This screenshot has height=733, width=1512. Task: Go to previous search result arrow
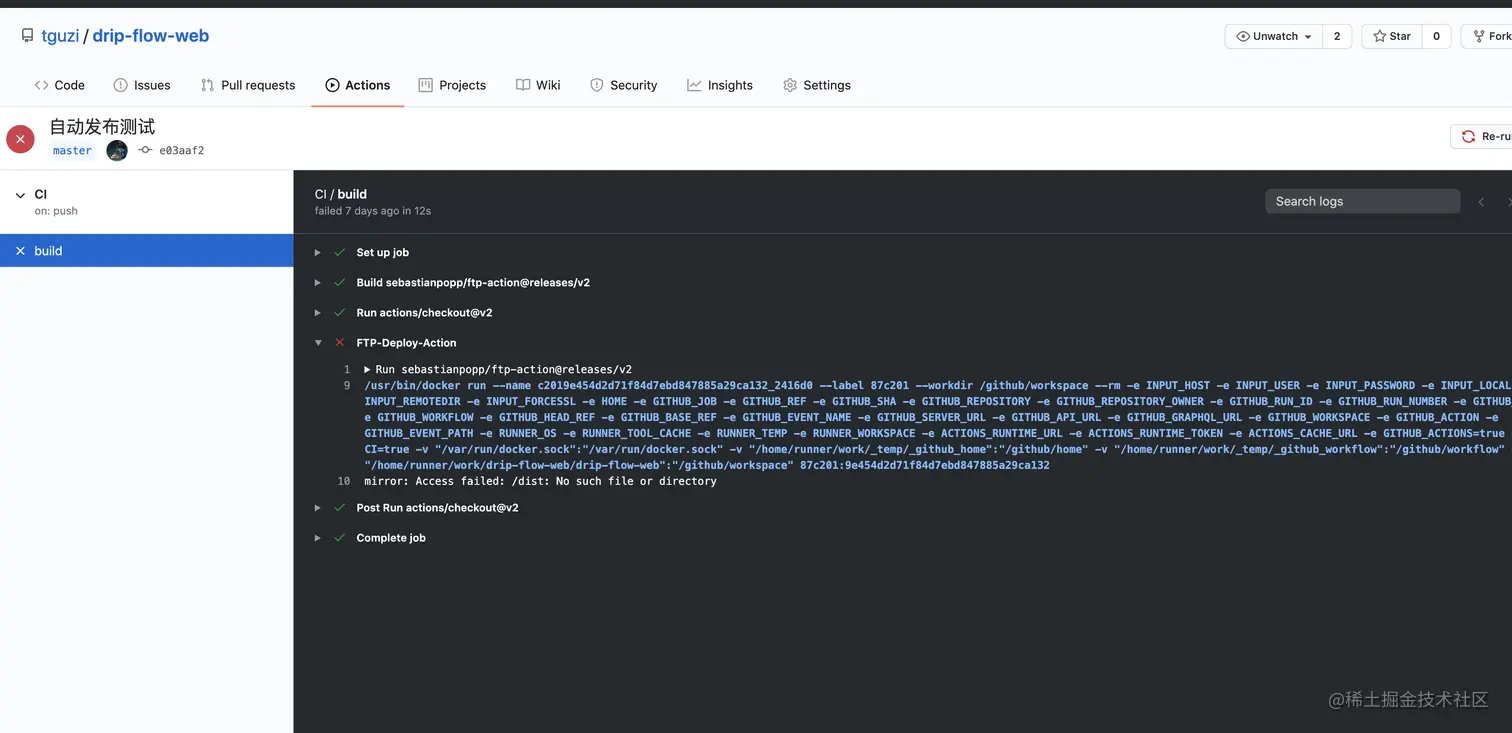click(x=1481, y=202)
